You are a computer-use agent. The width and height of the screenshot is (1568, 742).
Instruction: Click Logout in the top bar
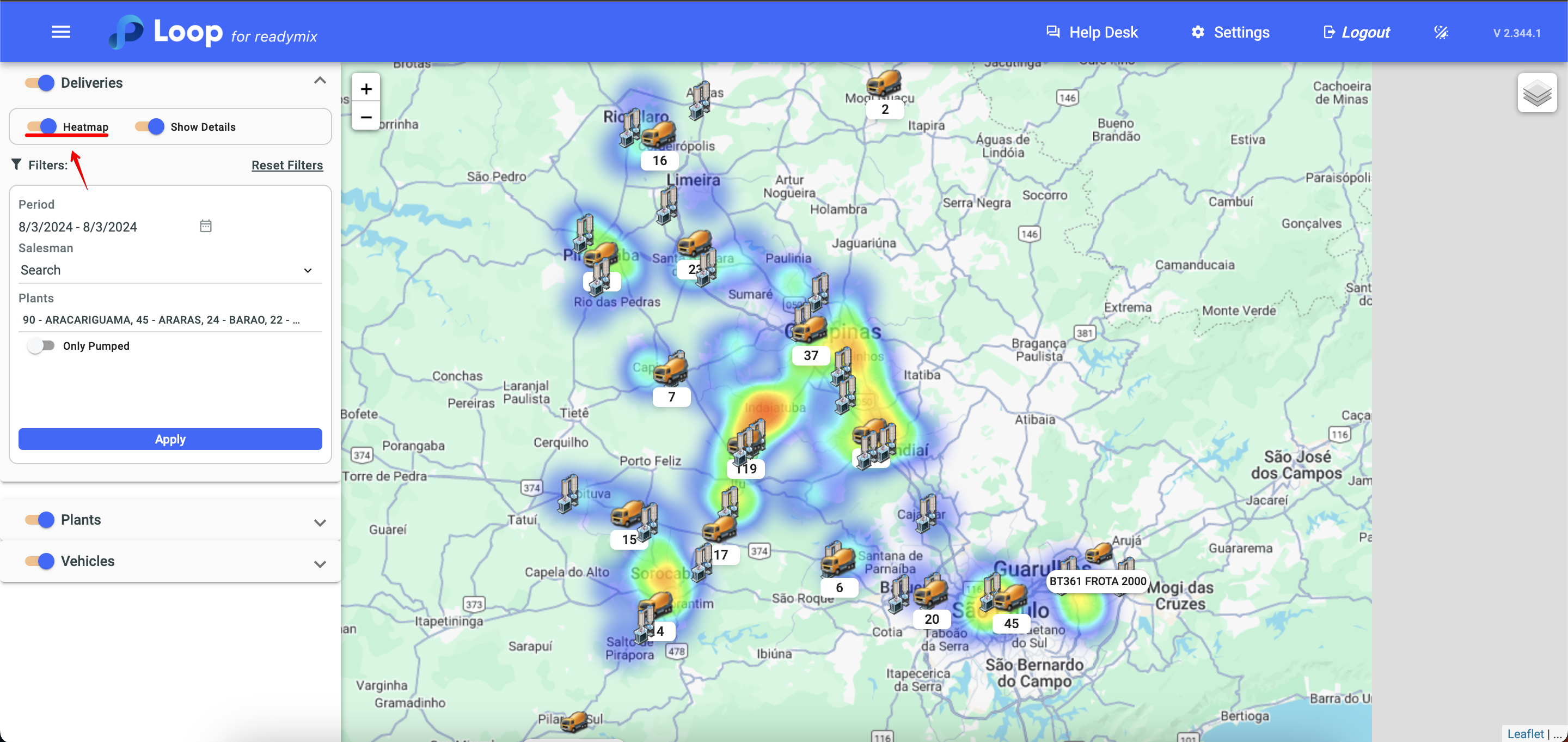point(1357,32)
